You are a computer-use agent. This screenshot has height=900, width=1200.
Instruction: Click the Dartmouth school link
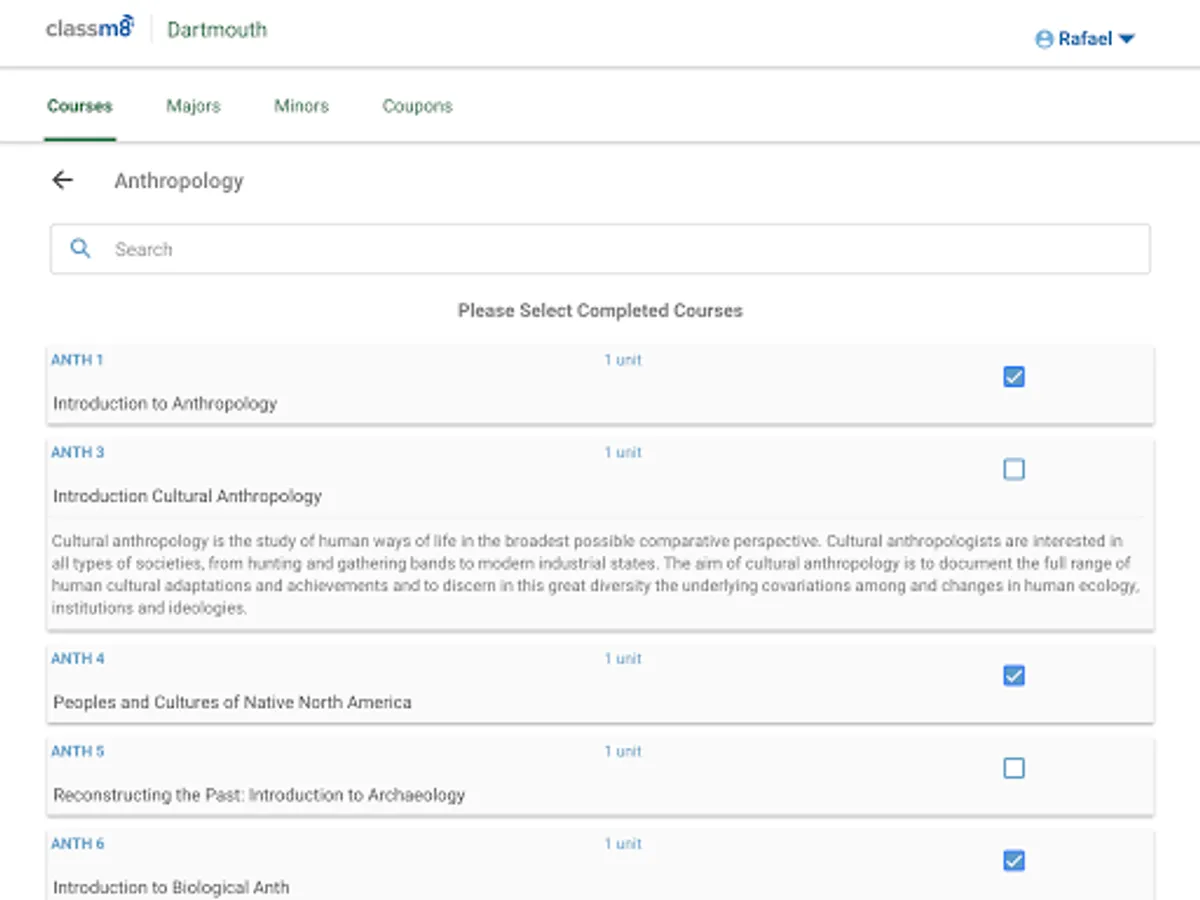point(217,30)
